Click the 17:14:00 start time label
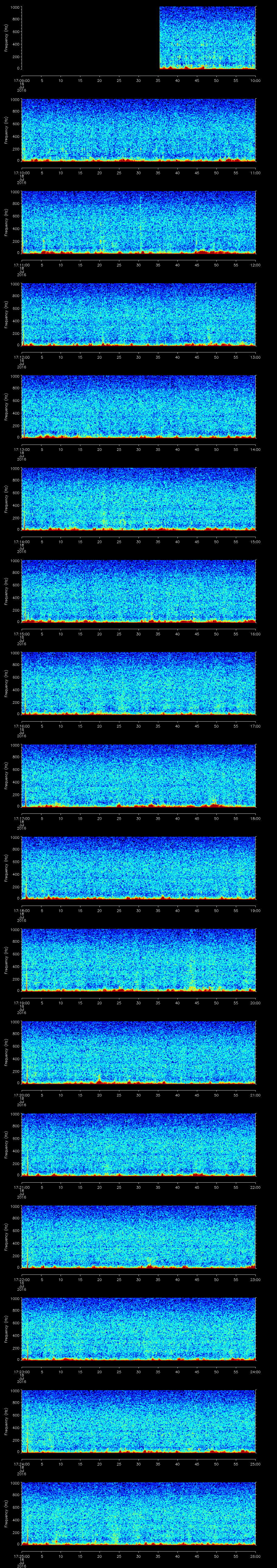This screenshot has height=1568, width=277. click(21, 542)
